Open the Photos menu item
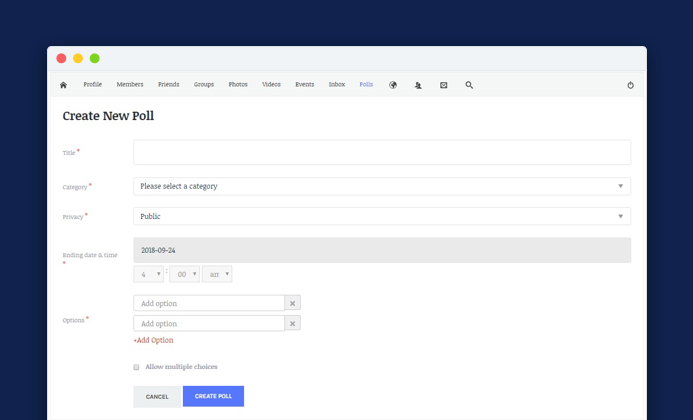693x420 pixels. [238, 84]
